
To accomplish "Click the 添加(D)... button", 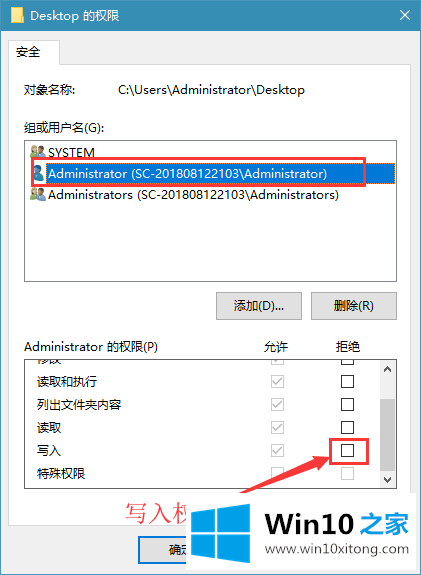I will [x=259, y=306].
